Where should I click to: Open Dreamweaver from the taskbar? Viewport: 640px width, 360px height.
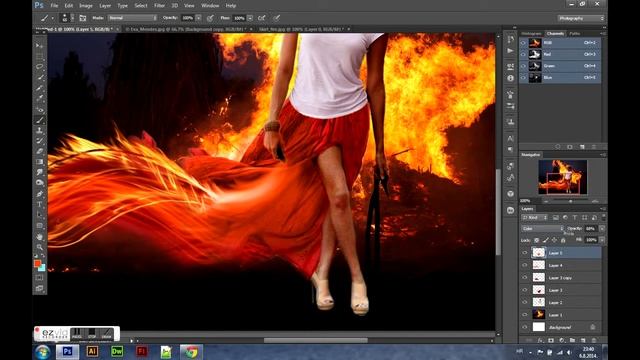(117, 351)
